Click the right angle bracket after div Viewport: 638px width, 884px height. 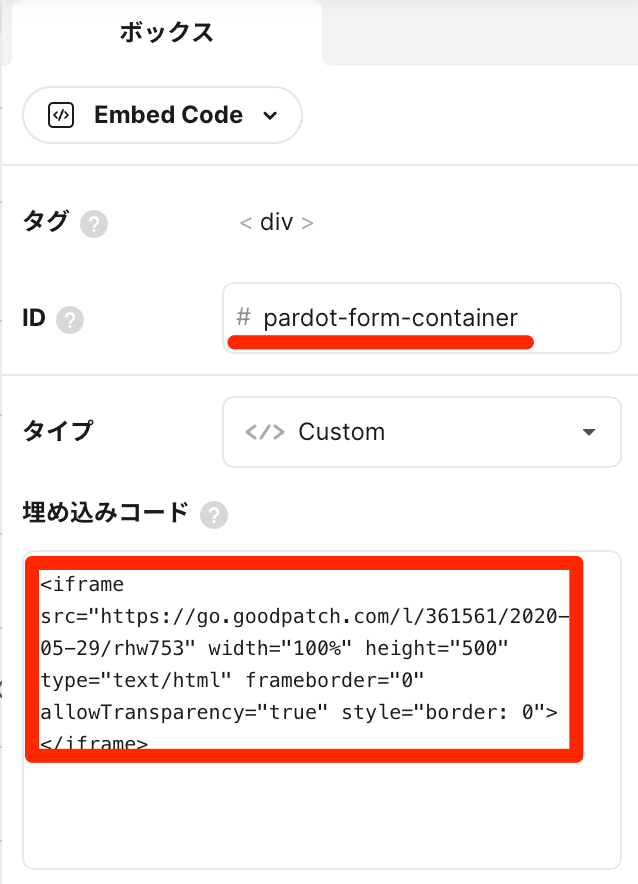(x=307, y=223)
